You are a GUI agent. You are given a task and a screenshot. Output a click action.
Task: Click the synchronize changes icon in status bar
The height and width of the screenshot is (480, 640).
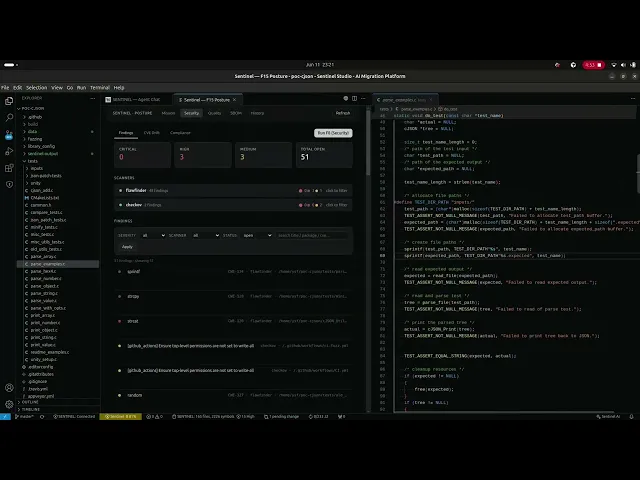point(42,416)
